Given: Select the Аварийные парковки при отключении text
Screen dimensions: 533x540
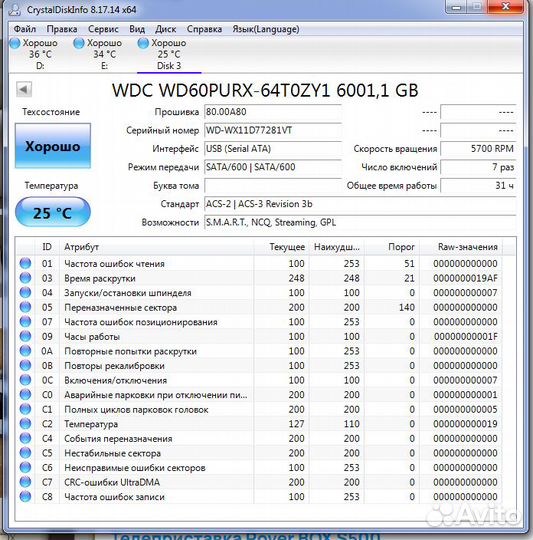Looking at the screenshot, I should (x=156, y=395).
